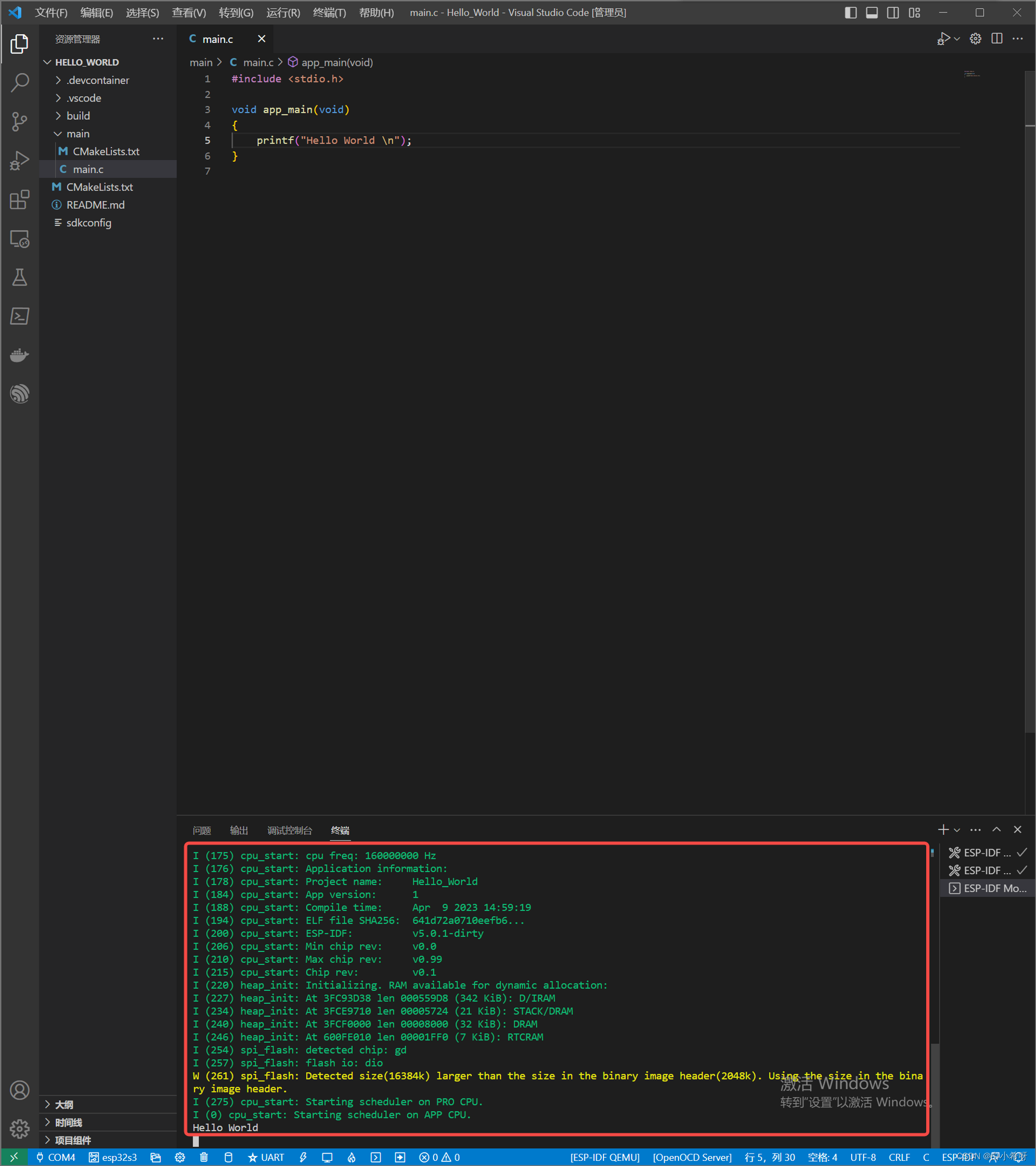Change indentation via spaces: 4 status item
1036x1166 pixels.
(x=822, y=1157)
